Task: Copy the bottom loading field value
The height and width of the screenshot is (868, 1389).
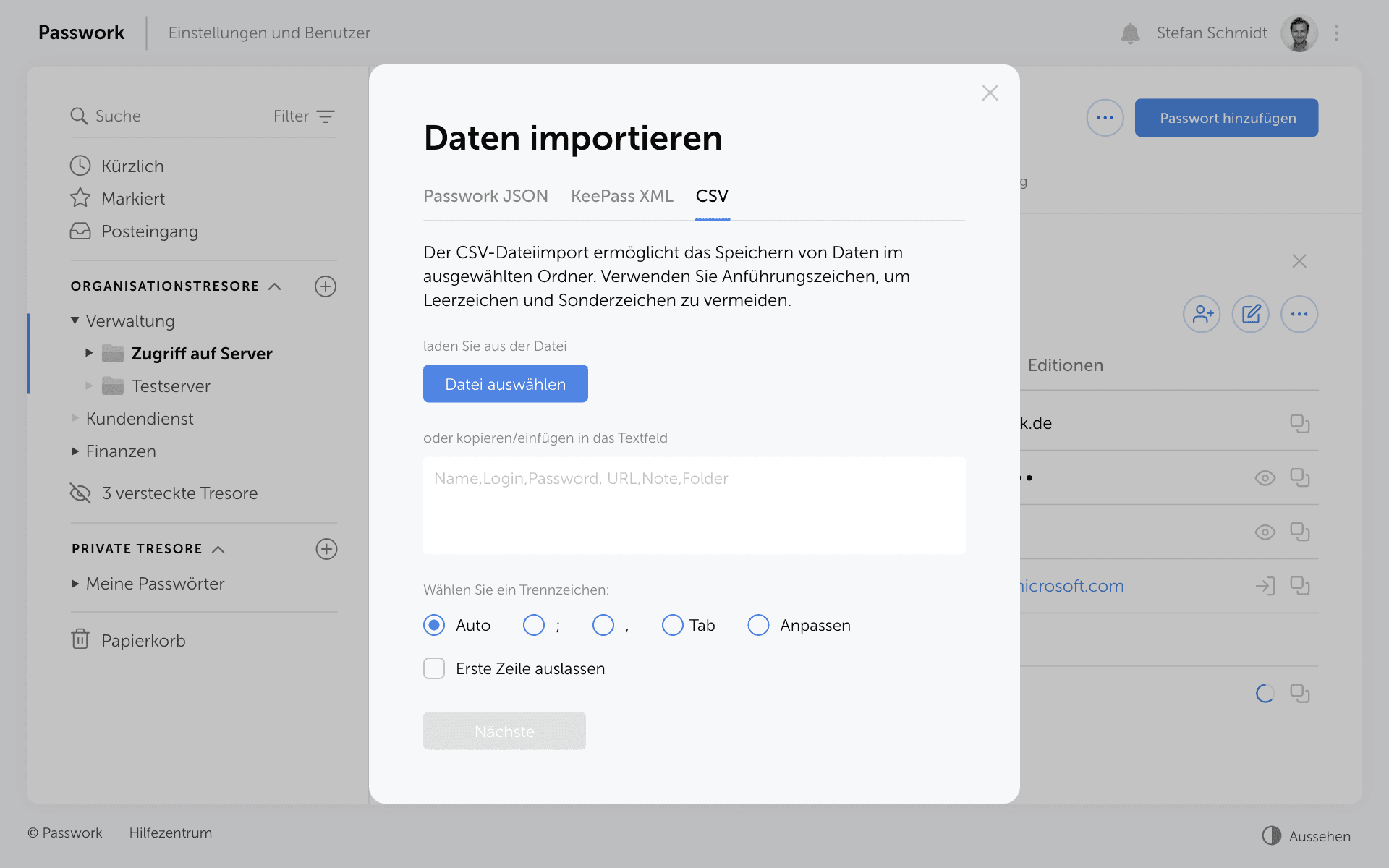Action: (1300, 694)
